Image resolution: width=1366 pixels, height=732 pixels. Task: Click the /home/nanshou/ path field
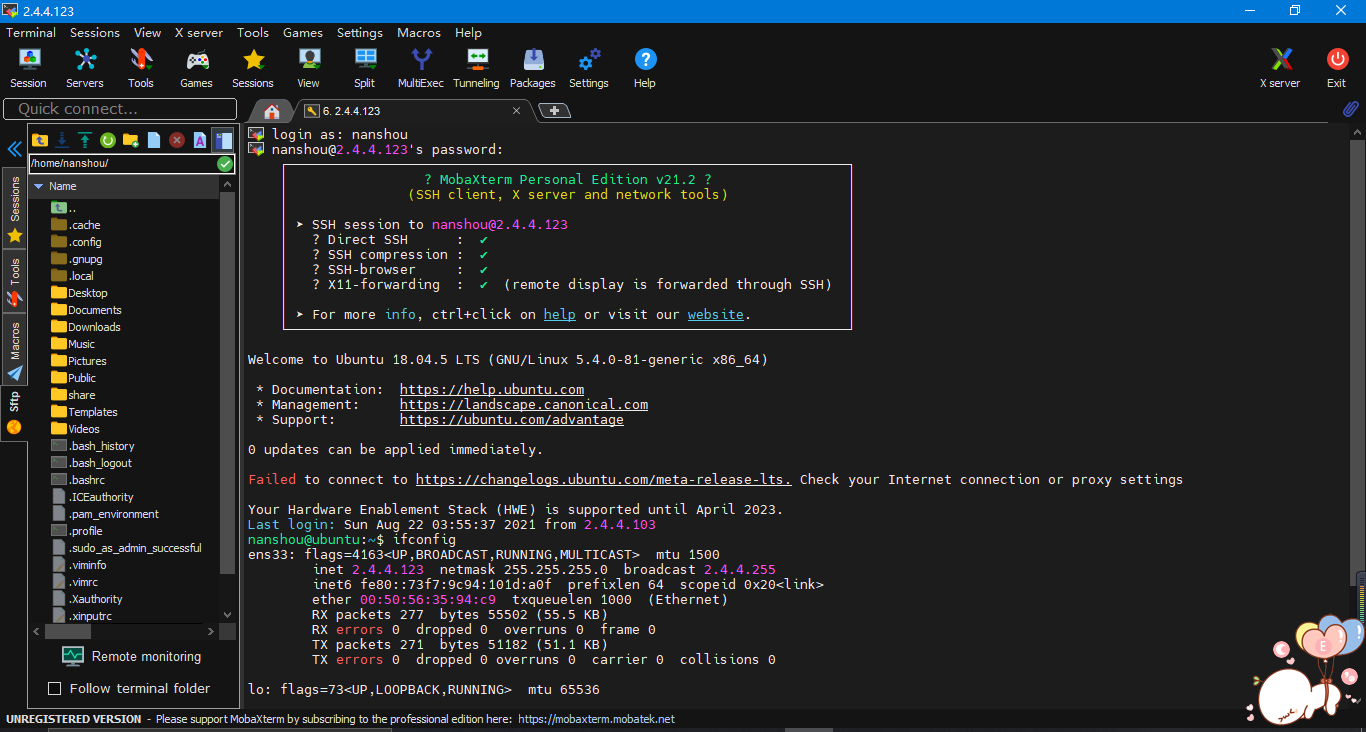(122, 163)
